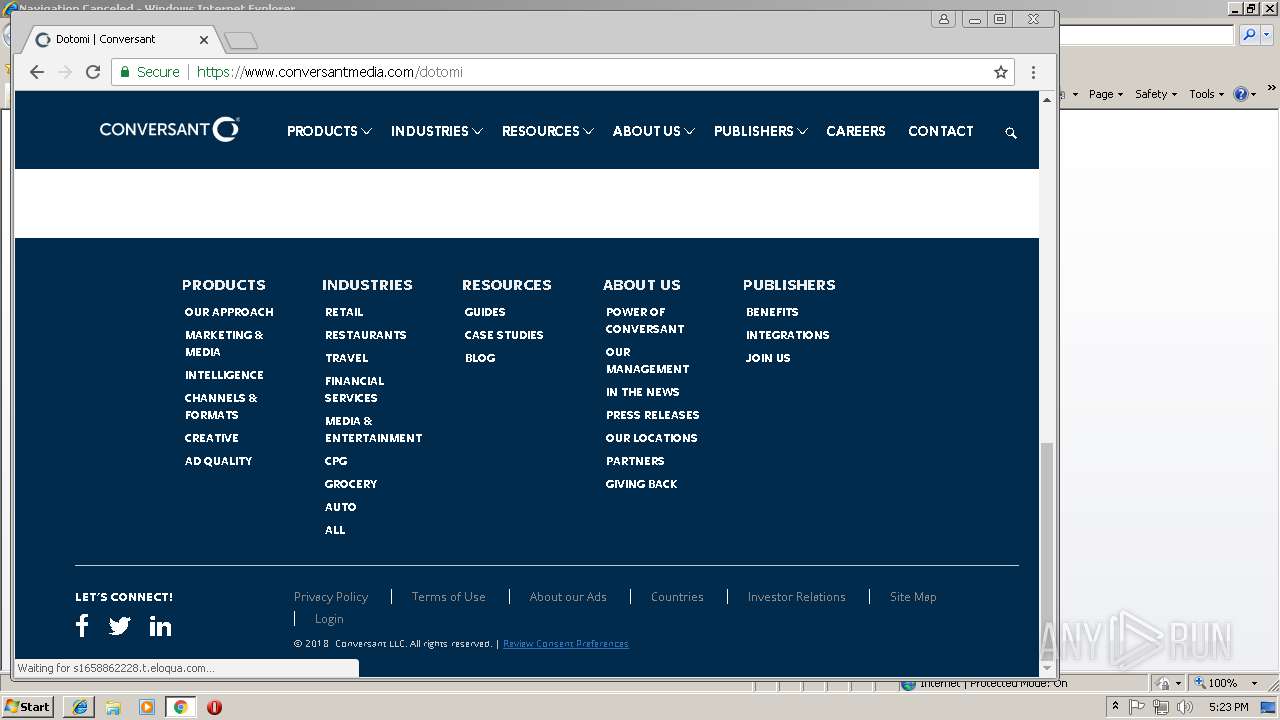The height and width of the screenshot is (720, 1280).
Task: Open the About our Ads link
Action: click(568, 597)
